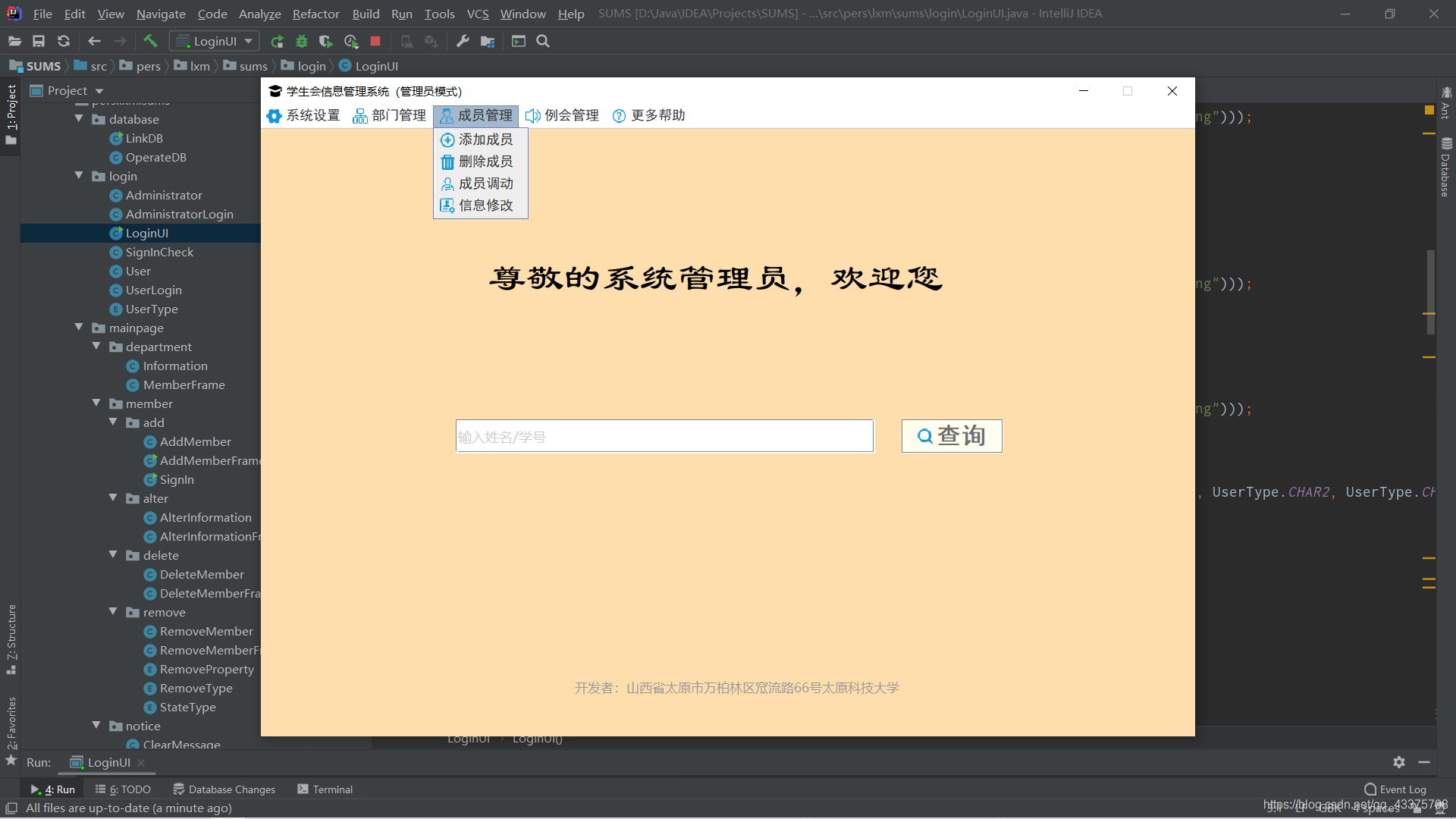Open the Terminal tool window tab
The image size is (1456, 819).
(x=325, y=789)
